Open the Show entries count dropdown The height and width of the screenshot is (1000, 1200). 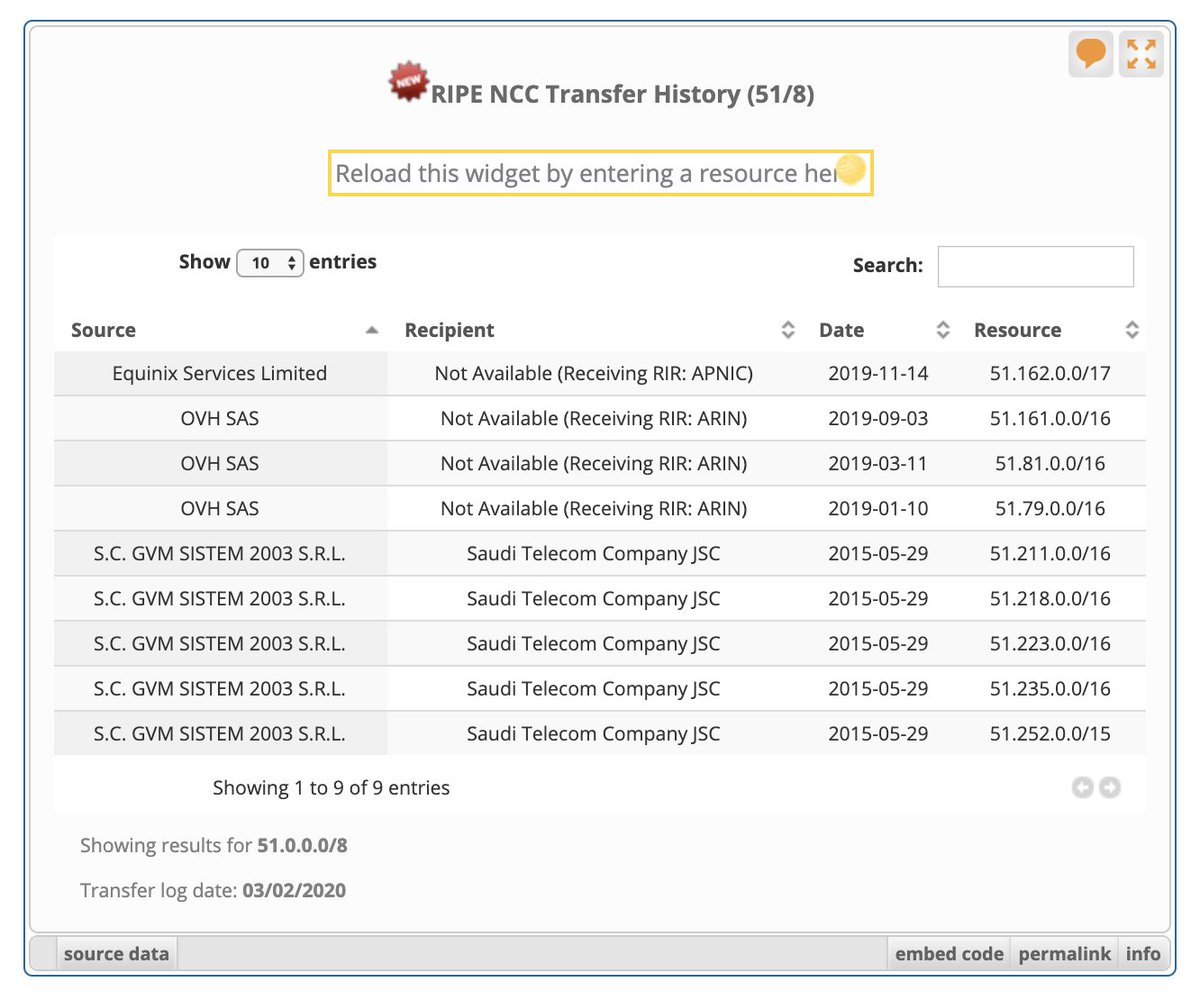270,263
